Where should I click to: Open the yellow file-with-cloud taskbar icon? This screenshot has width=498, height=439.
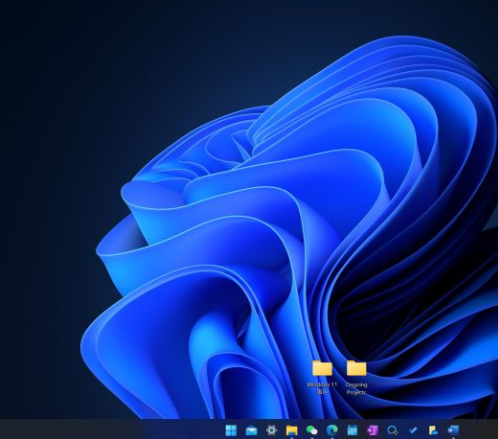point(433,430)
